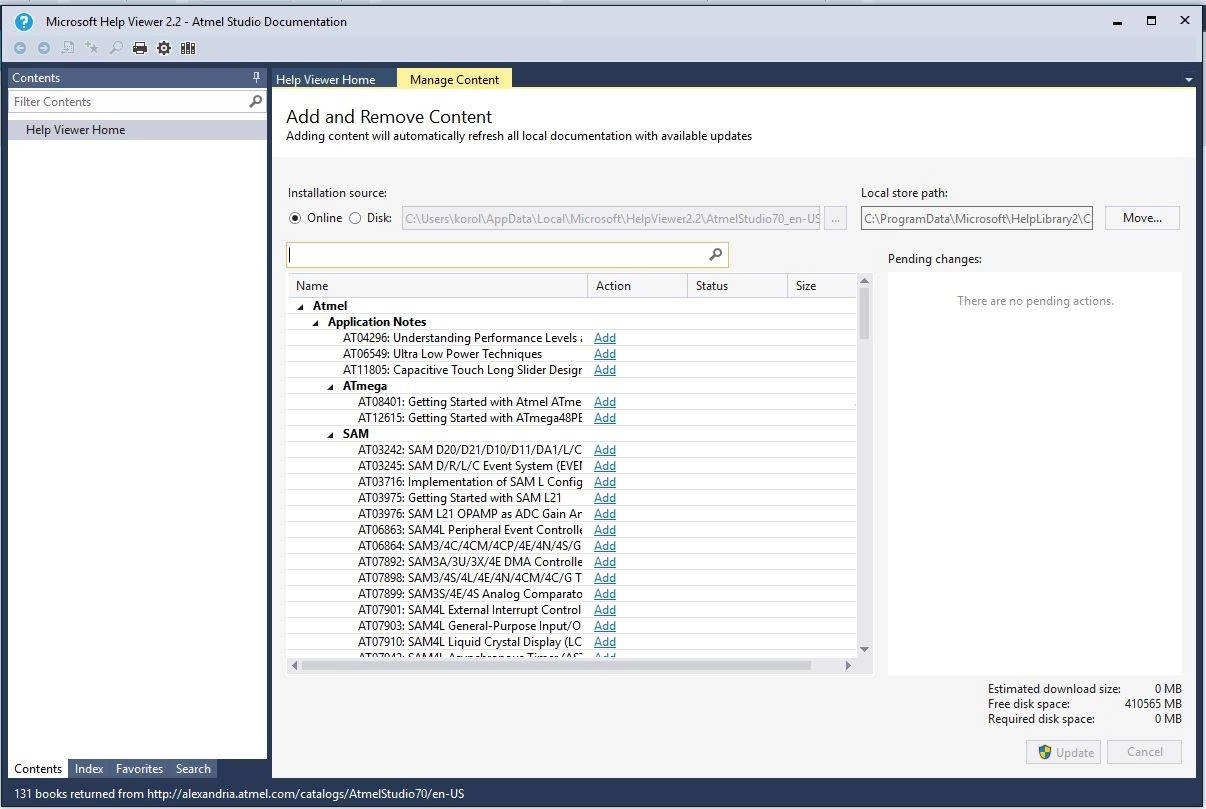Click the Action column header
The image size is (1206, 809).
[x=637, y=286]
